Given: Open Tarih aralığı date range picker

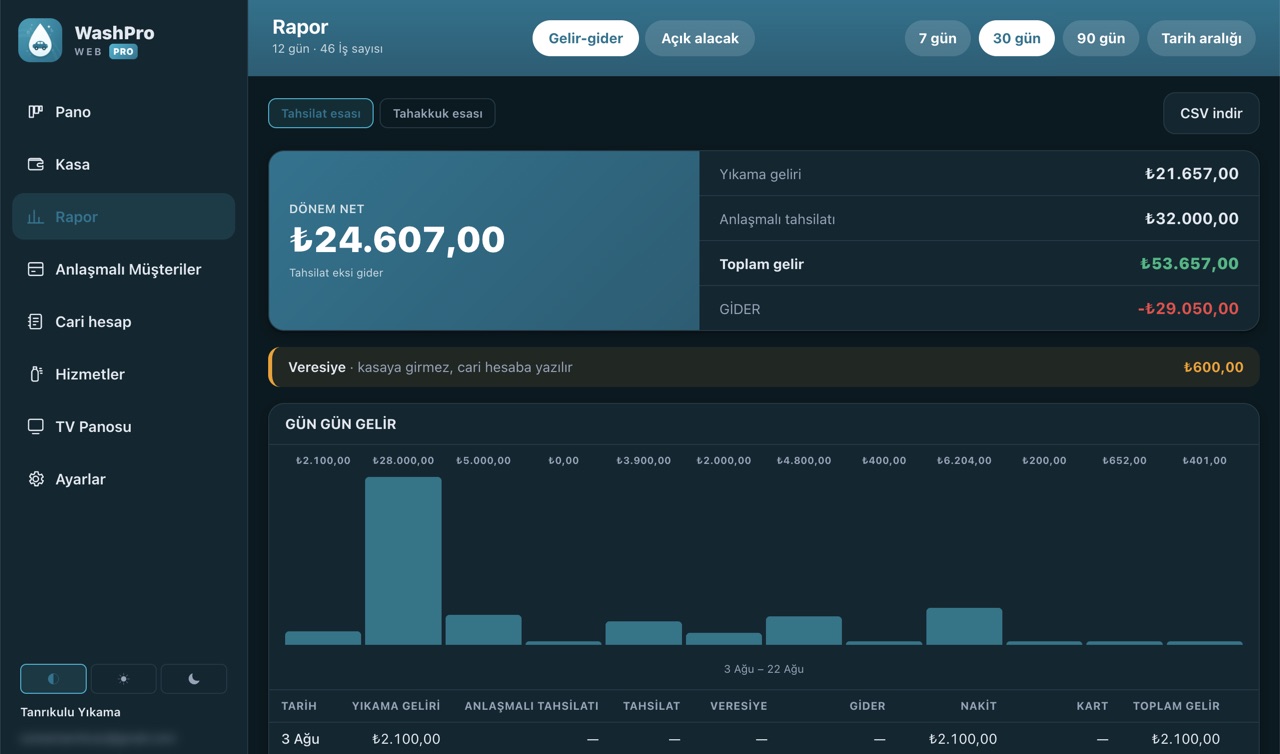Looking at the screenshot, I should pos(1201,38).
